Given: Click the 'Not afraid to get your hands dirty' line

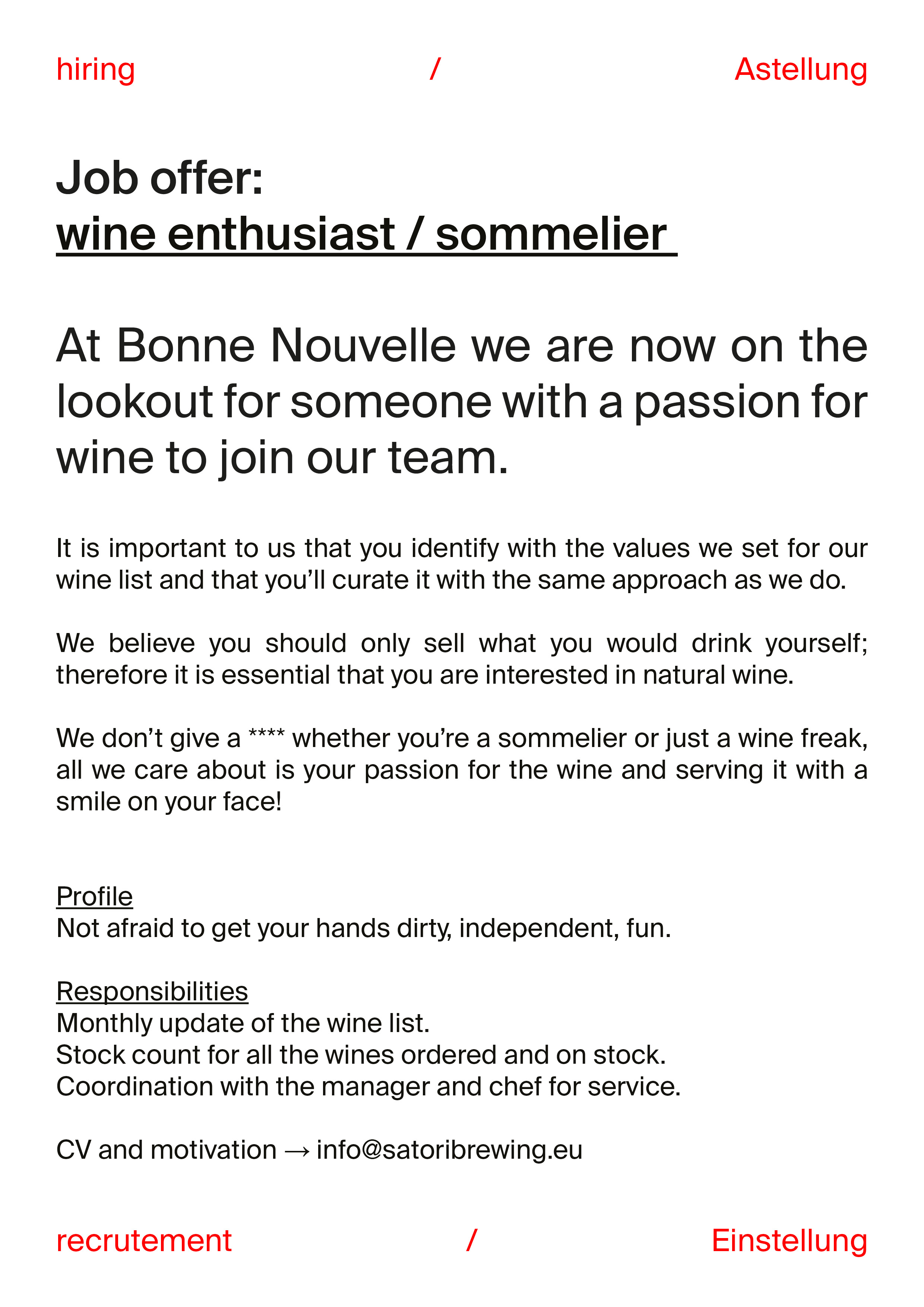Looking at the screenshot, I should [364, 928].
